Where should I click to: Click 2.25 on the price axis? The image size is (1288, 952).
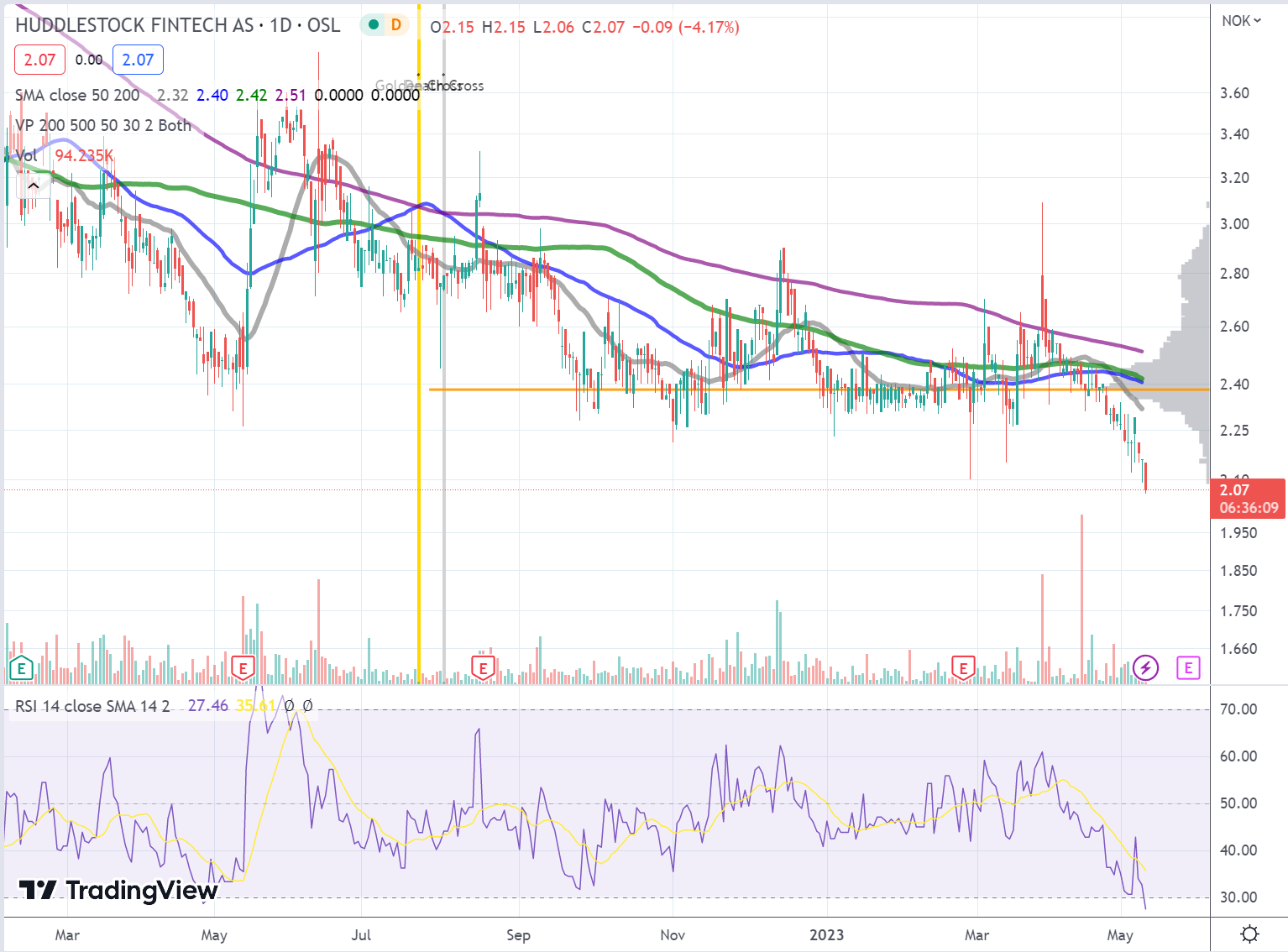(x=1234, y=431)
